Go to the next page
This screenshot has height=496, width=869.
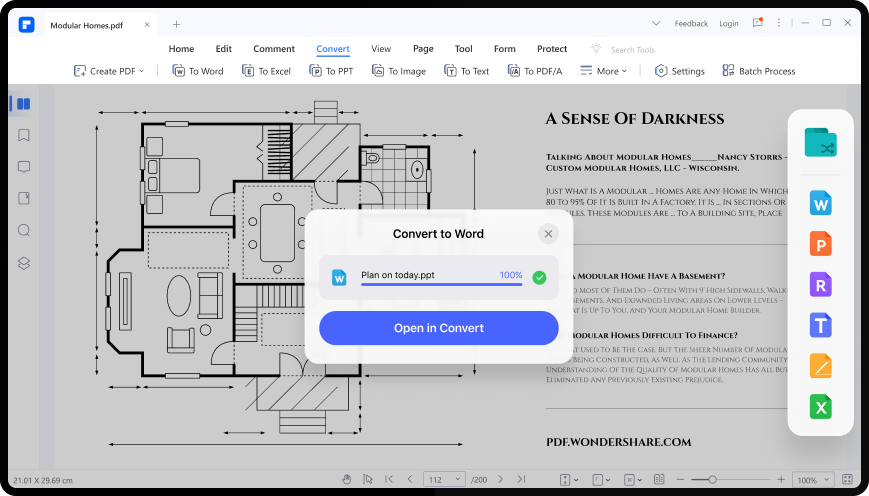500,479
